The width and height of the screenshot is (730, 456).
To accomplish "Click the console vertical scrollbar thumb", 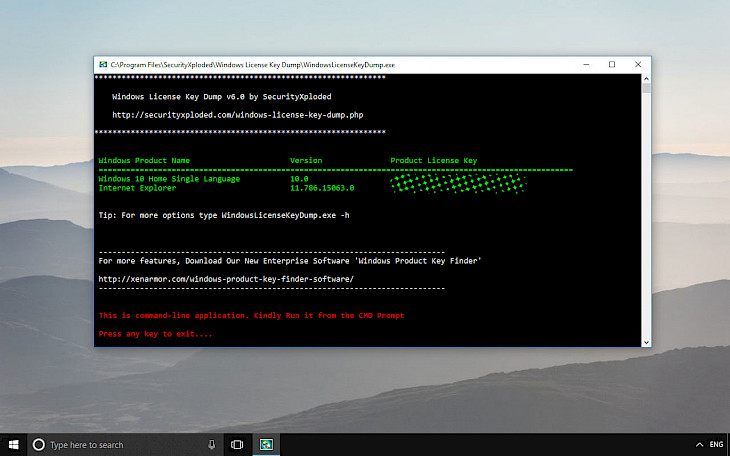I will 646,88.
